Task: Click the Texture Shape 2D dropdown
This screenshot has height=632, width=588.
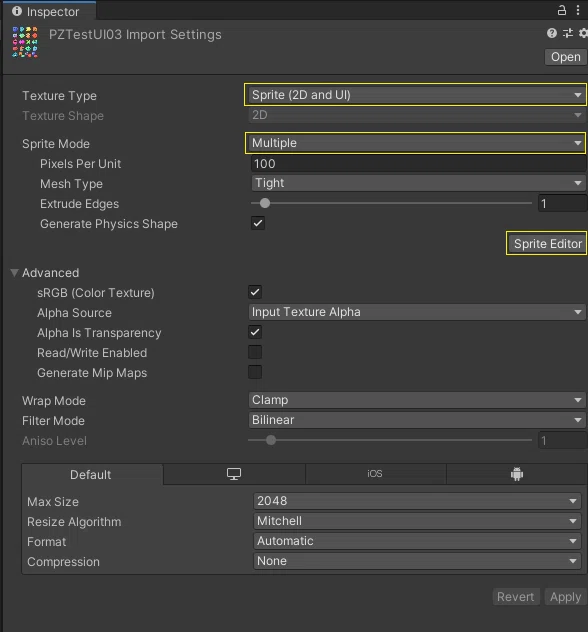Action: (417, 115)
